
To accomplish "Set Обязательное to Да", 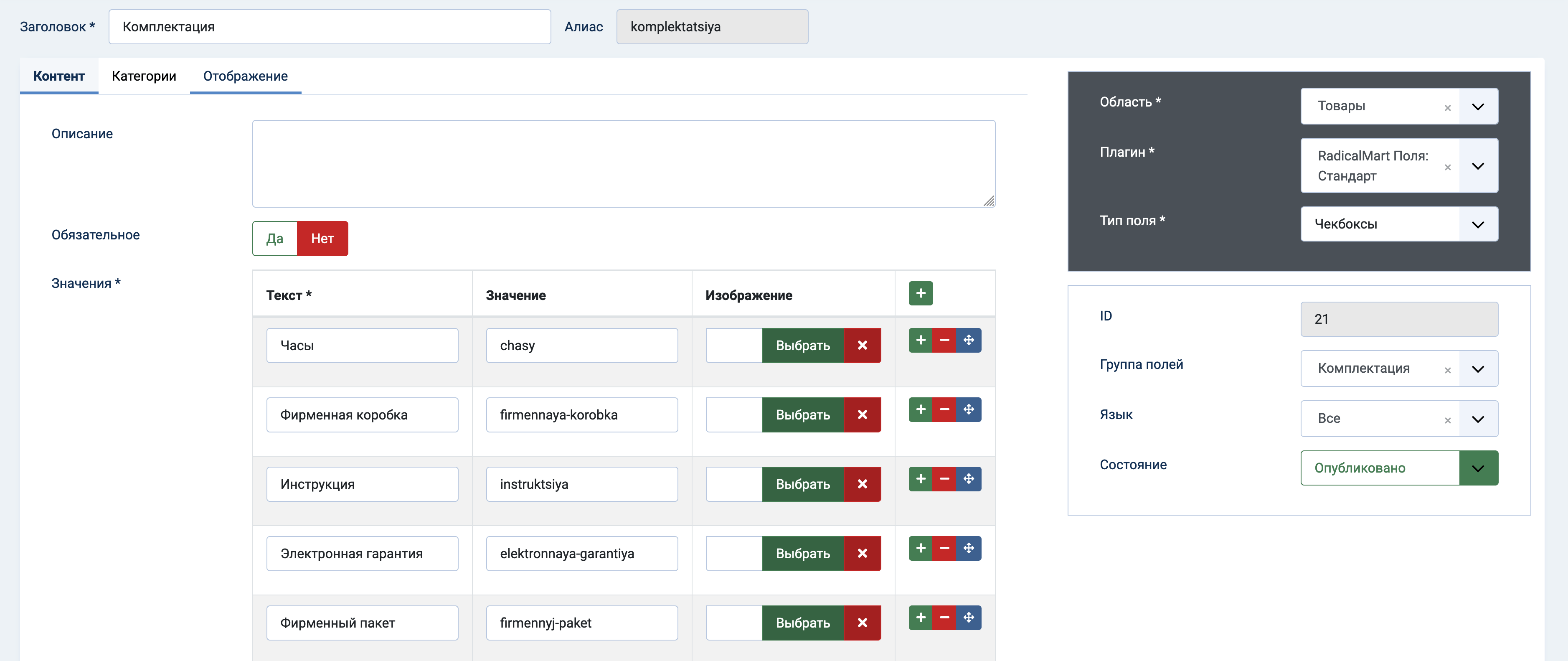I will tap(274, 239).
